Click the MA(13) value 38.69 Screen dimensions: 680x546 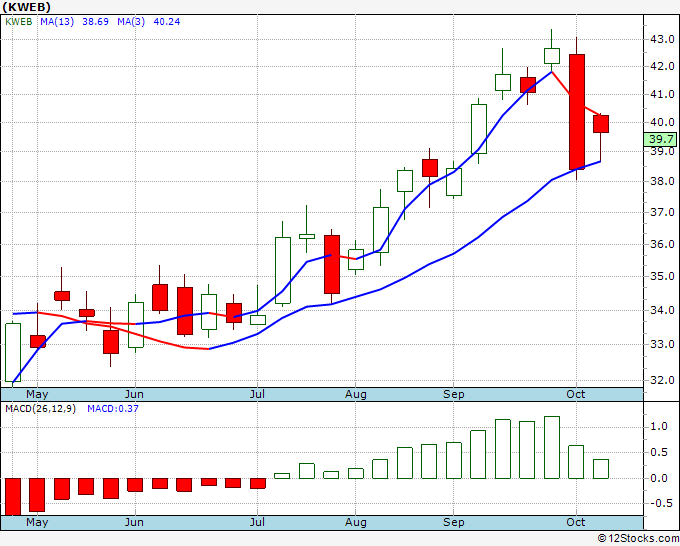(95, 22)
